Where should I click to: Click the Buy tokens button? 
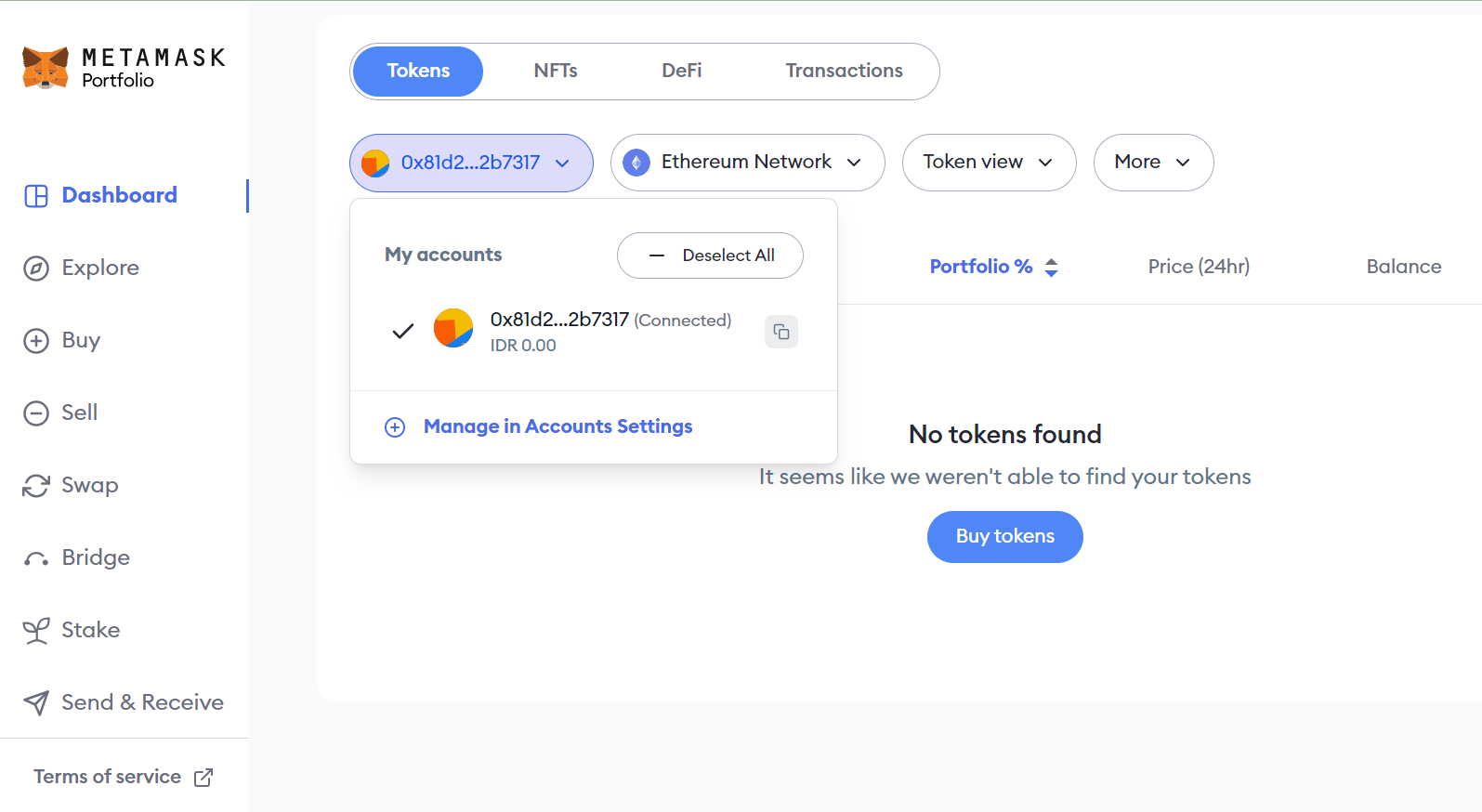click(1005, 537)
